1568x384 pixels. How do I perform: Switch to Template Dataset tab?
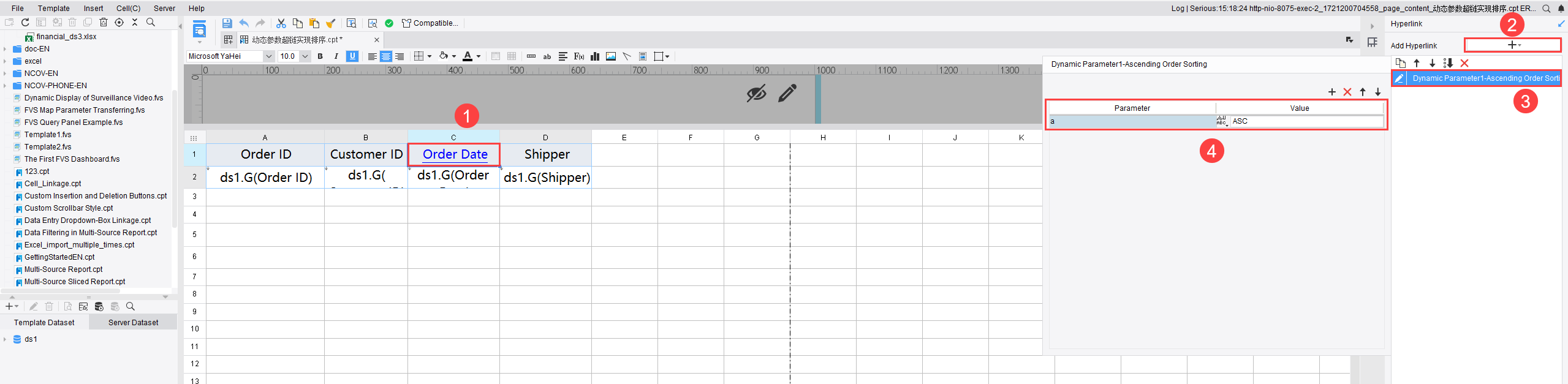click(44, 323)
